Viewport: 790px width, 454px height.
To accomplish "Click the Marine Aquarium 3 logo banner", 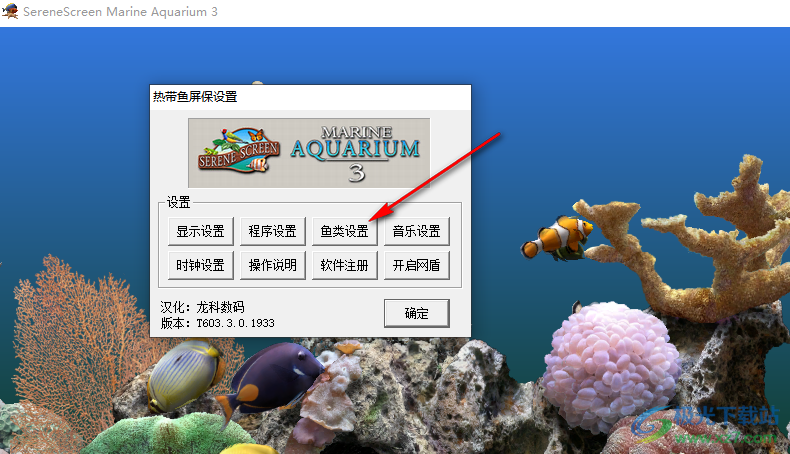I will coord(309,153).
